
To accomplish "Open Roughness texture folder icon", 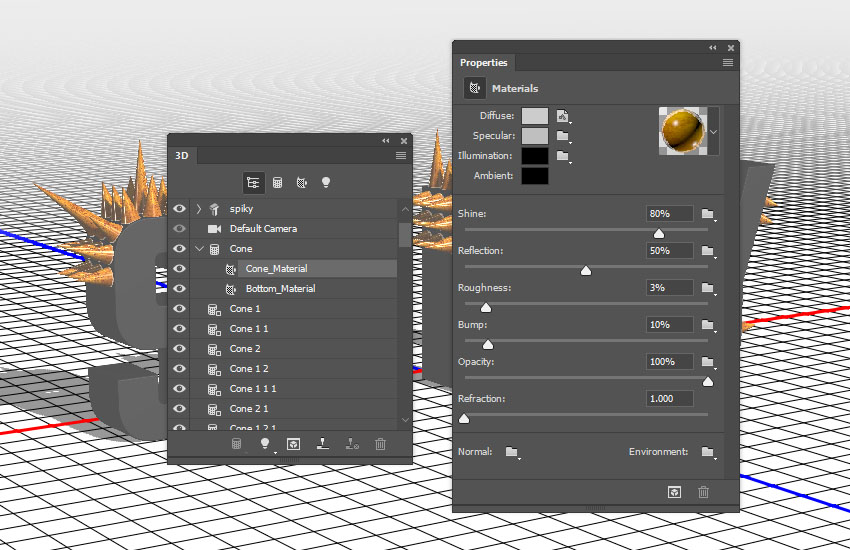I will tap(708, 287).
